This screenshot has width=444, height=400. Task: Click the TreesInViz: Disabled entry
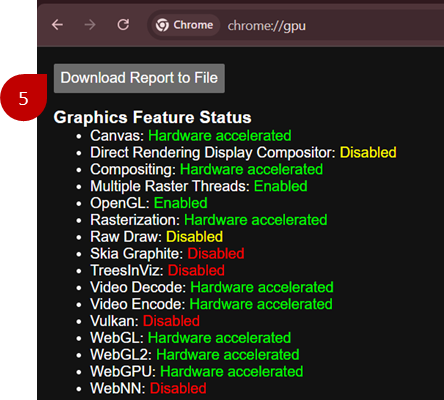pos(157,270)
